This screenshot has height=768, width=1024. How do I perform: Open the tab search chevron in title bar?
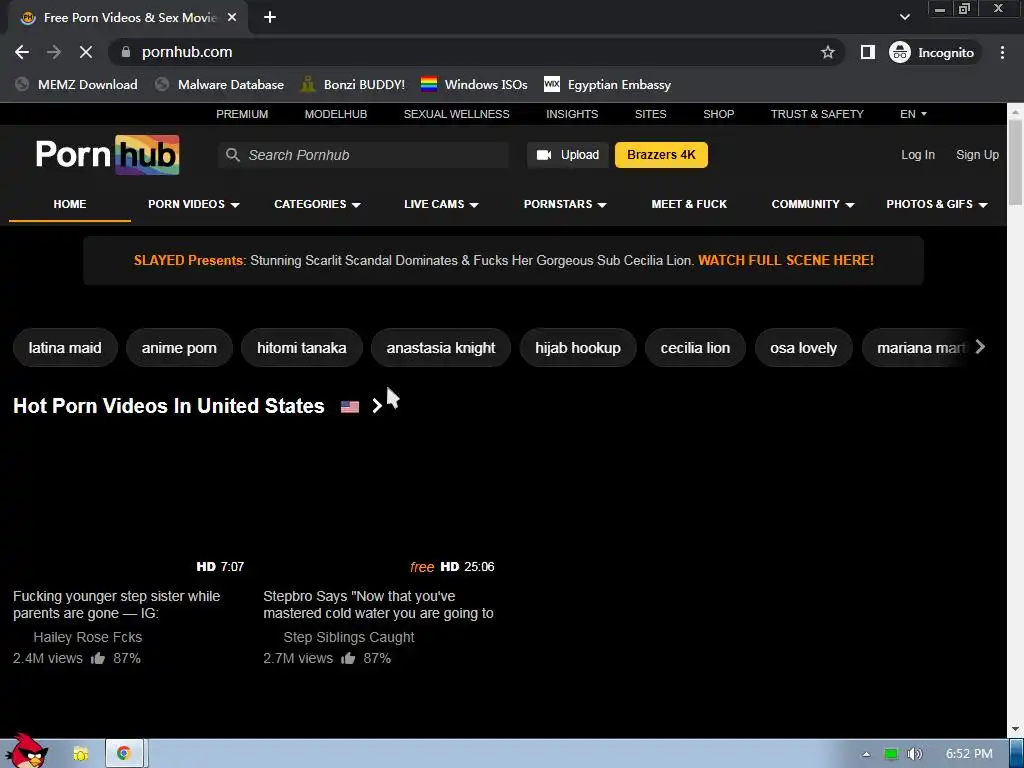(x=904, y=17)
